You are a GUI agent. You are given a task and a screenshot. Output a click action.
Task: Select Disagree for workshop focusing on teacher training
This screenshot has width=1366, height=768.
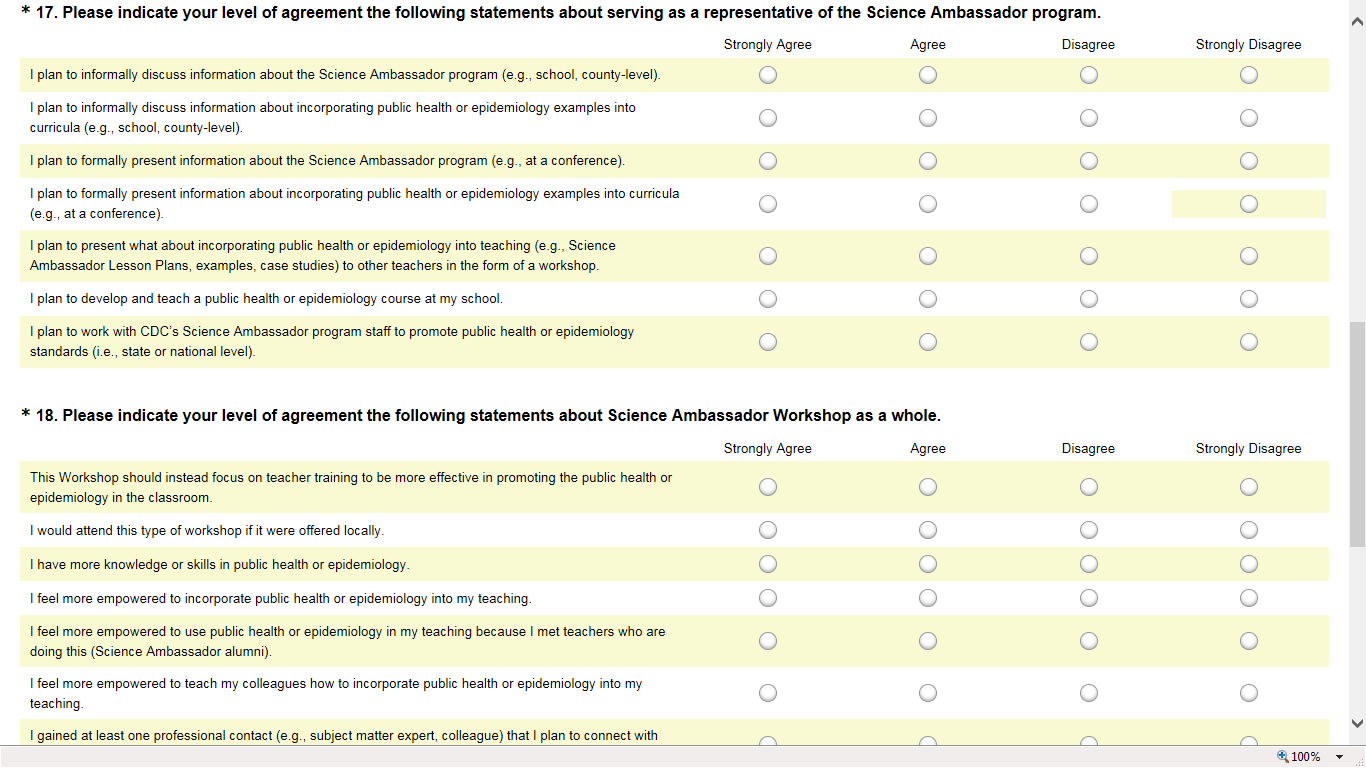click(x=1089, y=487)
